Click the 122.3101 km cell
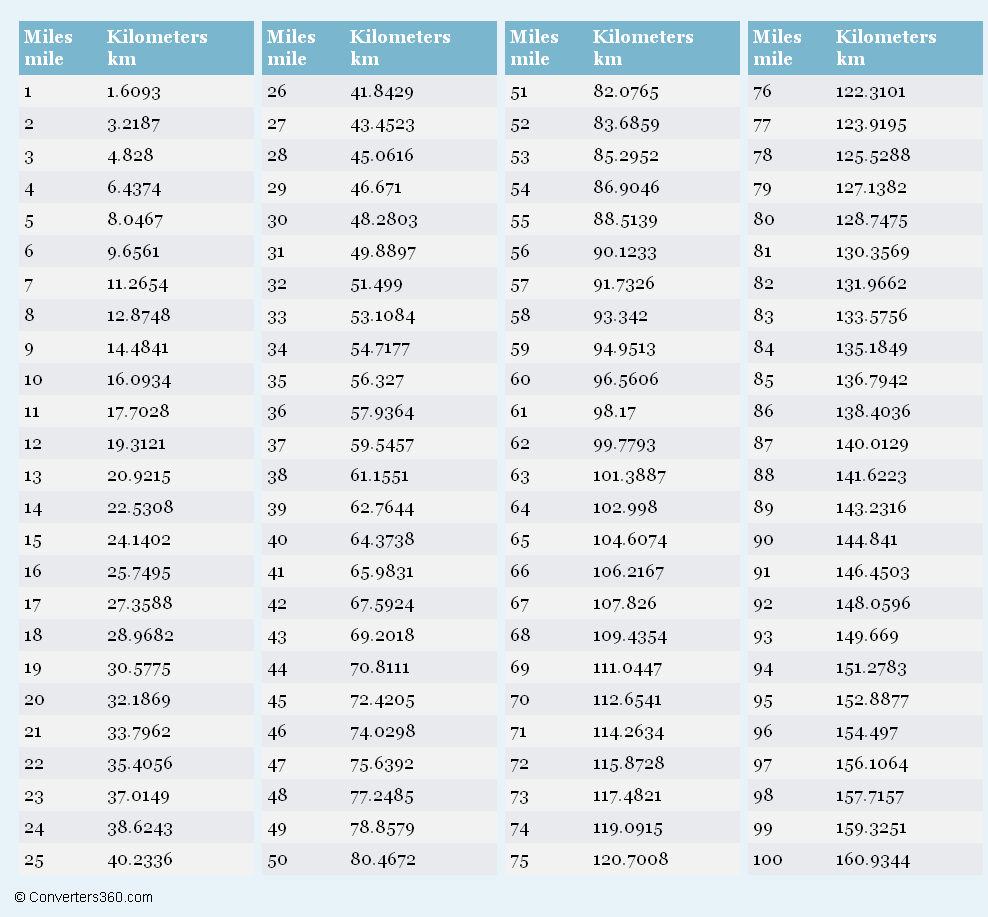The height and width of the screenshot is (917, 988). pos(871,92)
